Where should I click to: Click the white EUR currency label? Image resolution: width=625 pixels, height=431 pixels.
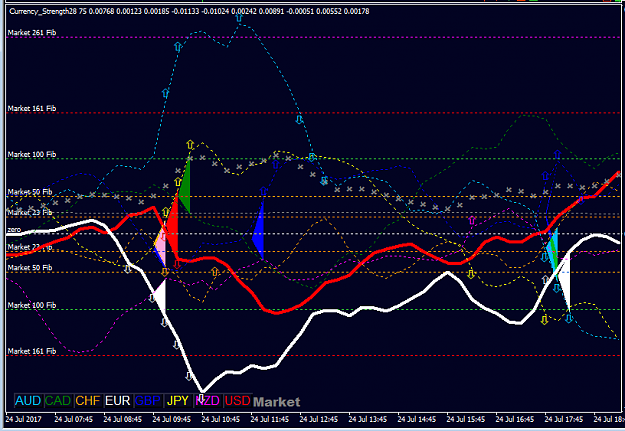tap(118, 400)
